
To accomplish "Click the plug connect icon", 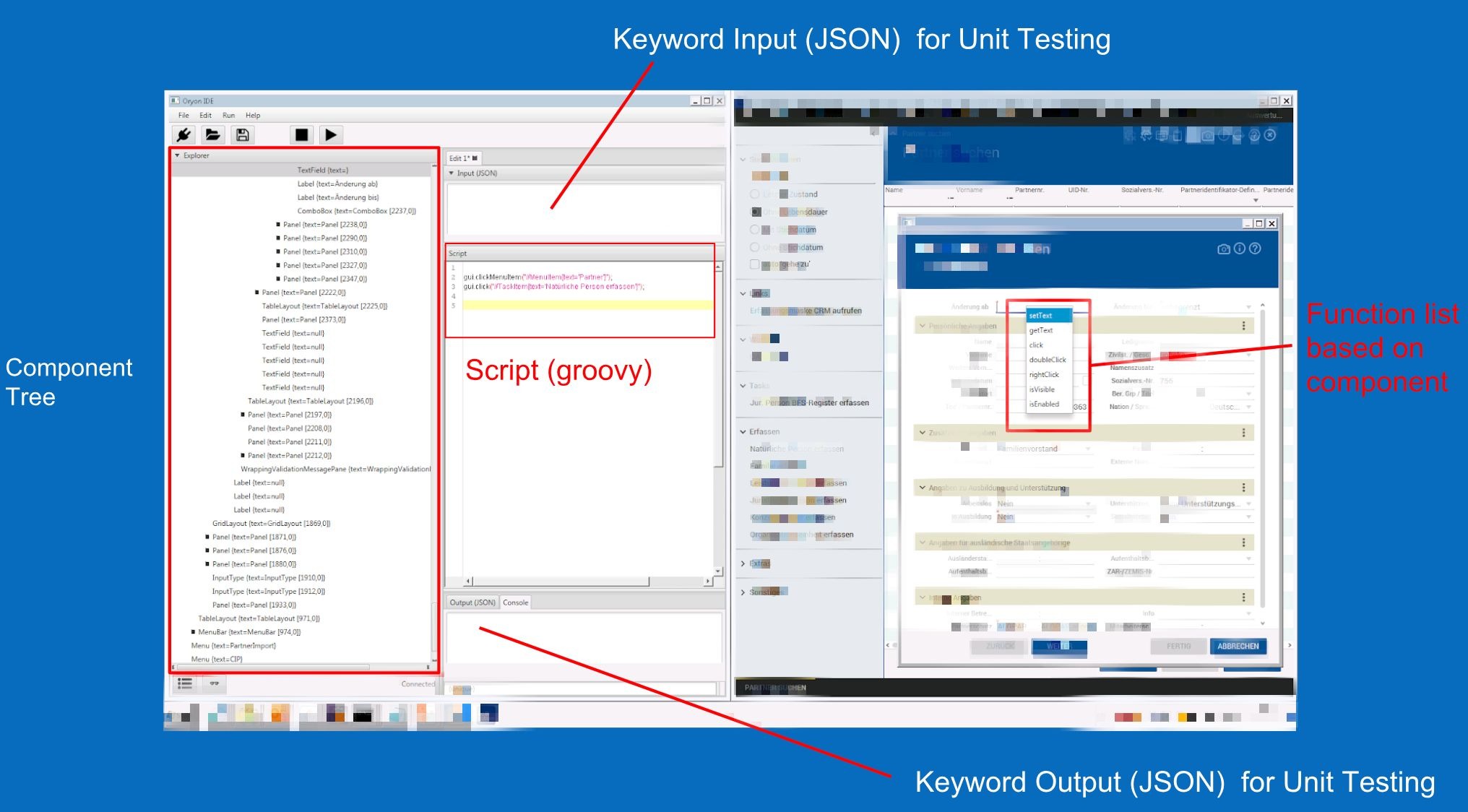I will 183,135.
